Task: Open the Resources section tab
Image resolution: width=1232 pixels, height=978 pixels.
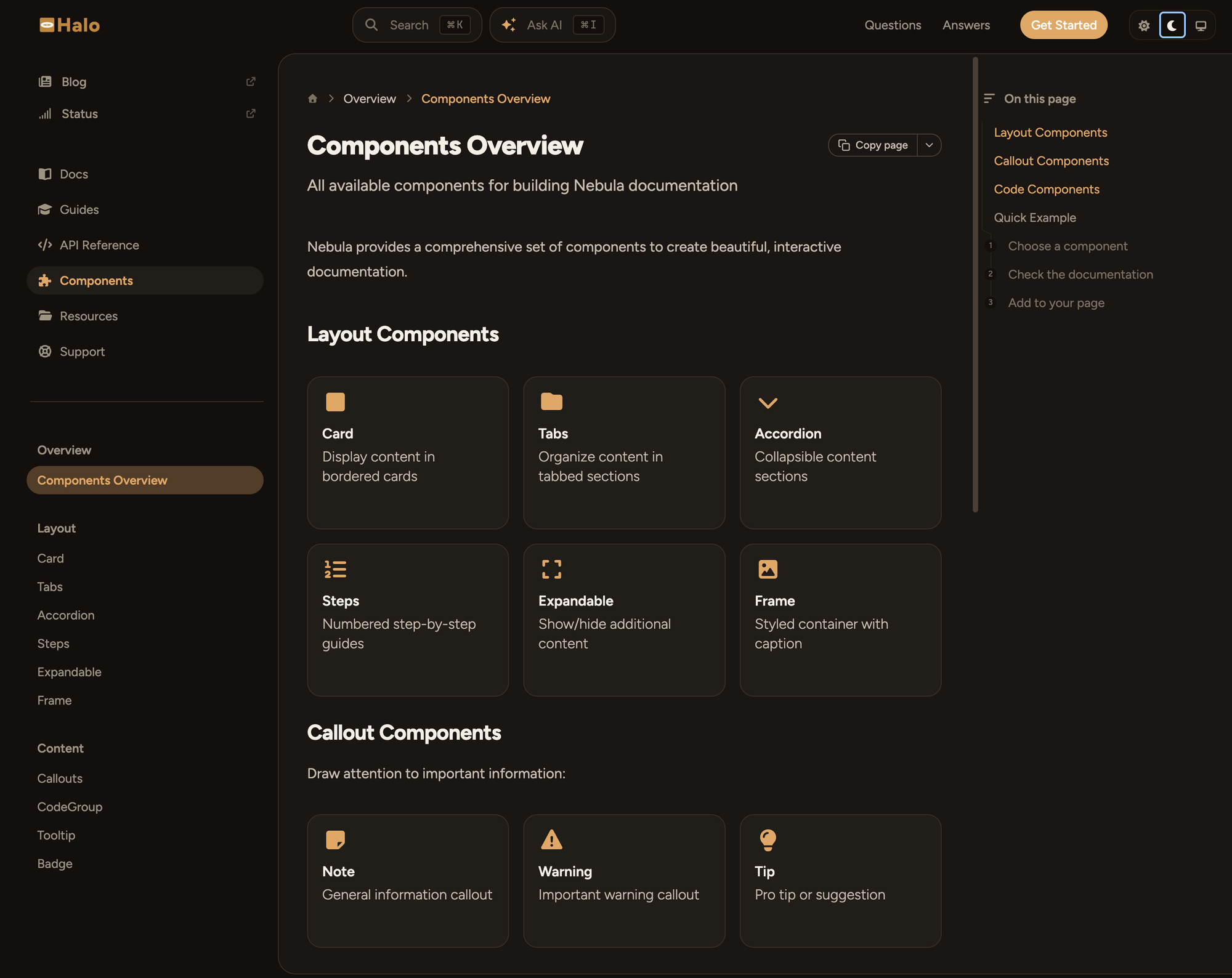Action: pos(145,316)
